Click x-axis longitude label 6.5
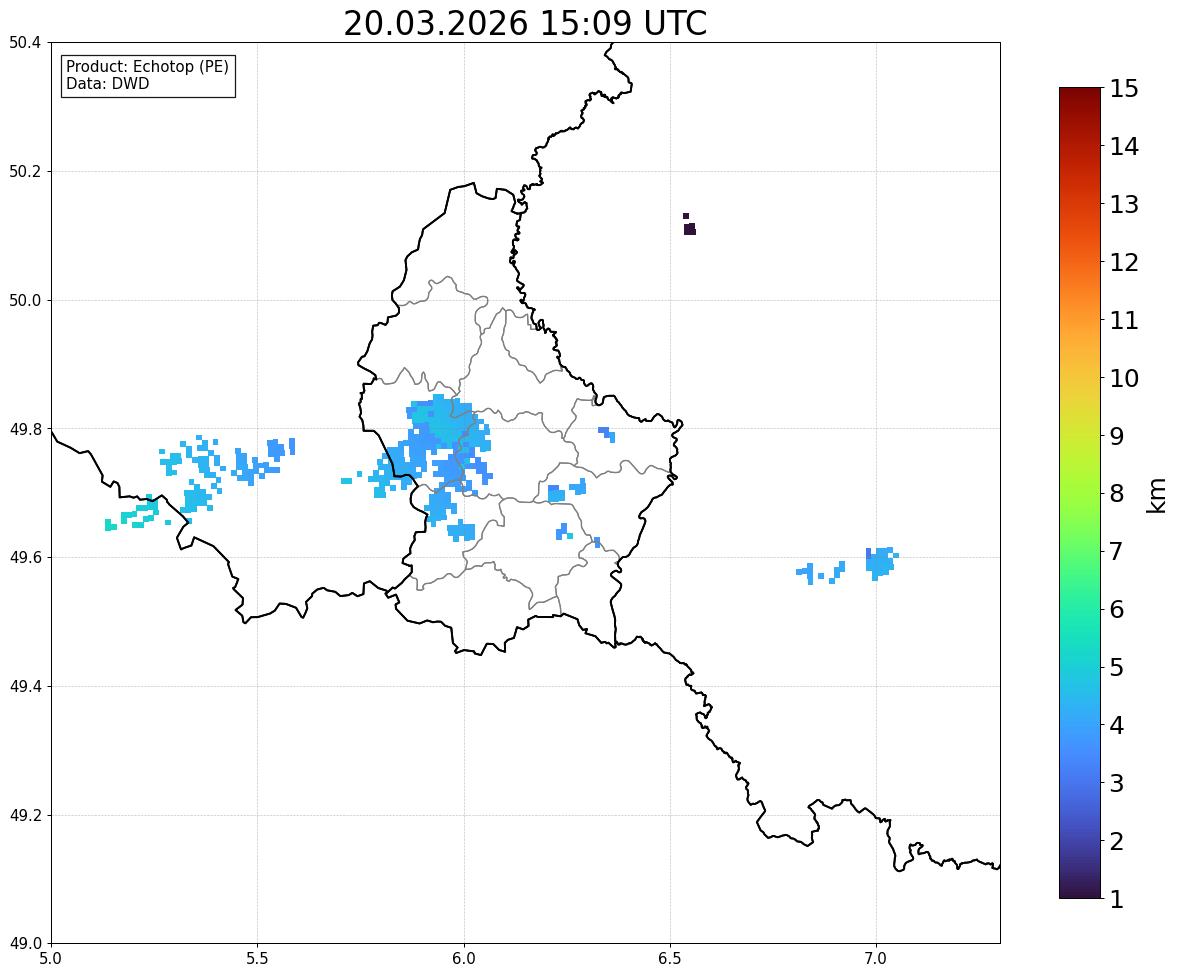 pyautogui.click(x=670, y=959)
